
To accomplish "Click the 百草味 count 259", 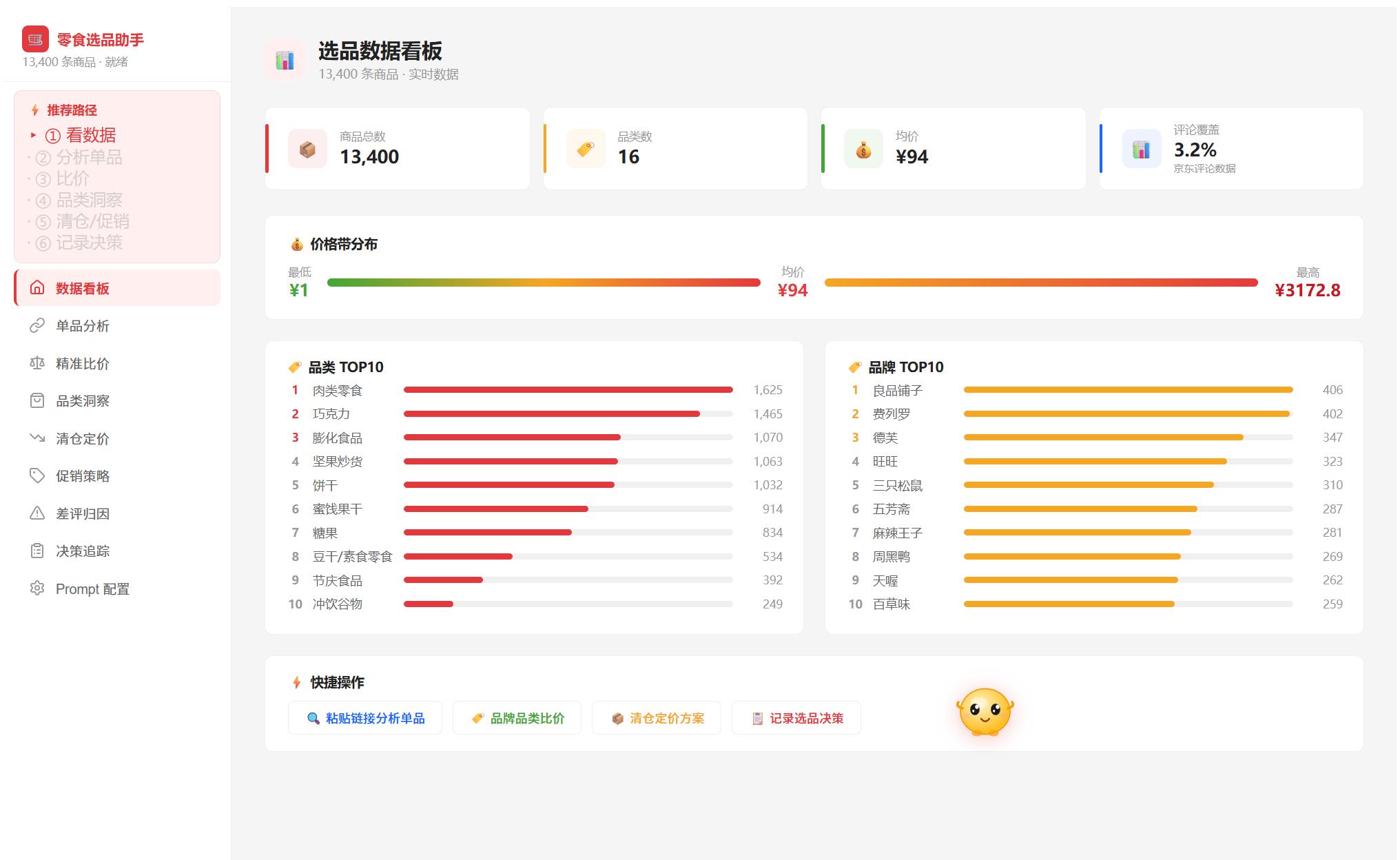I will 1332,604.
